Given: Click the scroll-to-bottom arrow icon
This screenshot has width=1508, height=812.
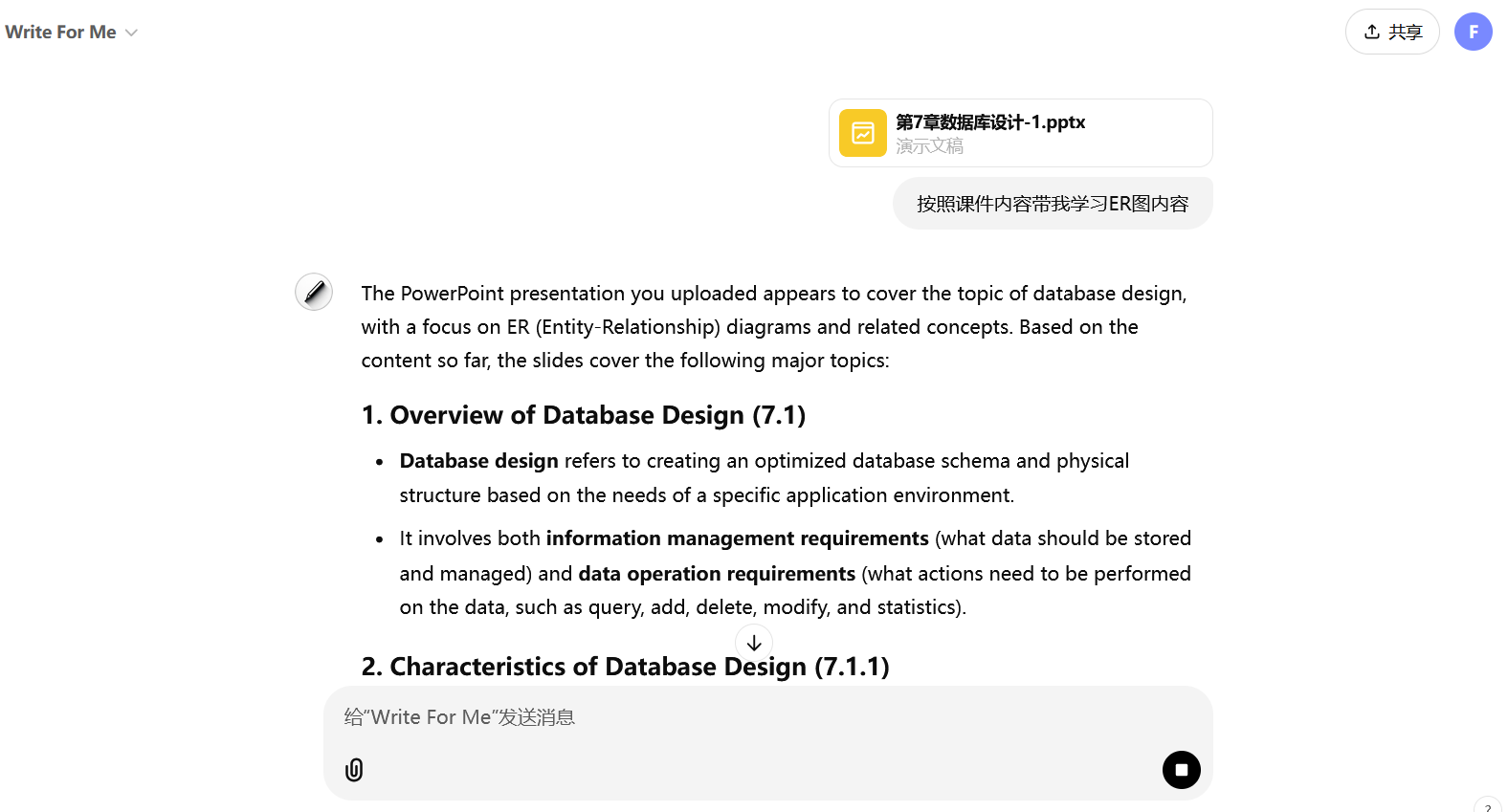Looking at the screenshot, I should 754,643.
